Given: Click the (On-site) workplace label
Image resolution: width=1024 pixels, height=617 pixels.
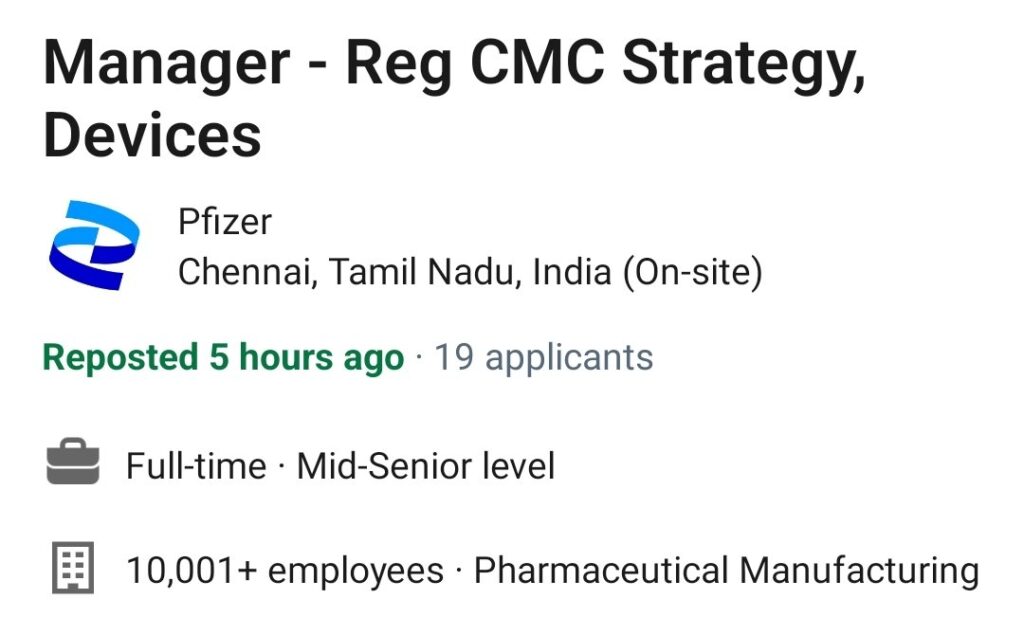Looking at the screenshot, I should pos(692,272).
